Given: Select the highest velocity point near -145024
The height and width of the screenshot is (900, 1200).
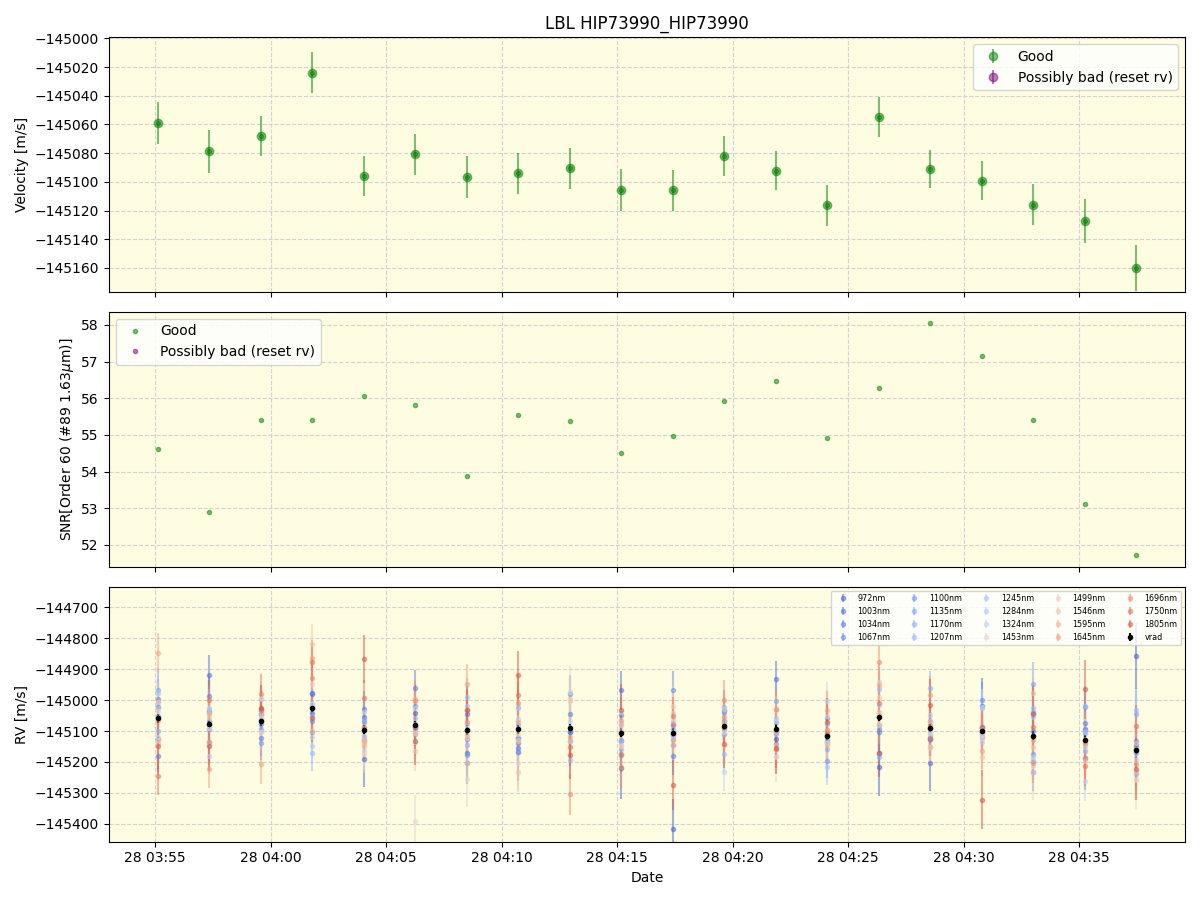Looking at the screenshot, I should pos(312,73).
